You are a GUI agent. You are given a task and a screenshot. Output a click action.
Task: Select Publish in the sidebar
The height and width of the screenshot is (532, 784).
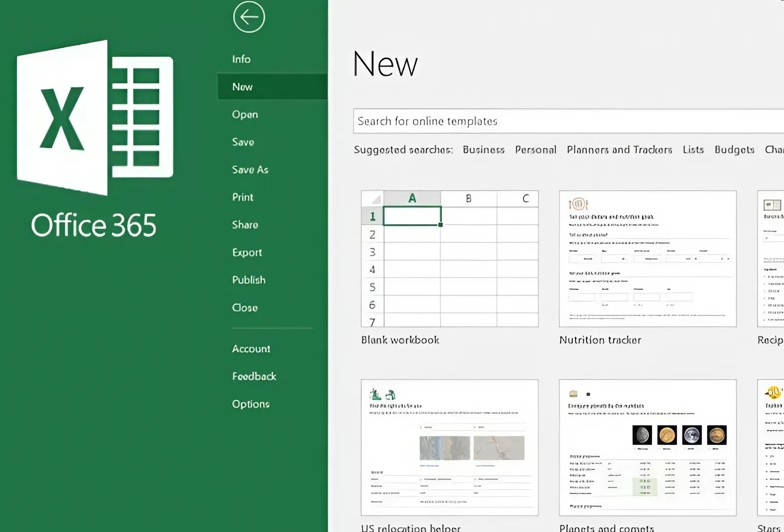coord(248,280)
